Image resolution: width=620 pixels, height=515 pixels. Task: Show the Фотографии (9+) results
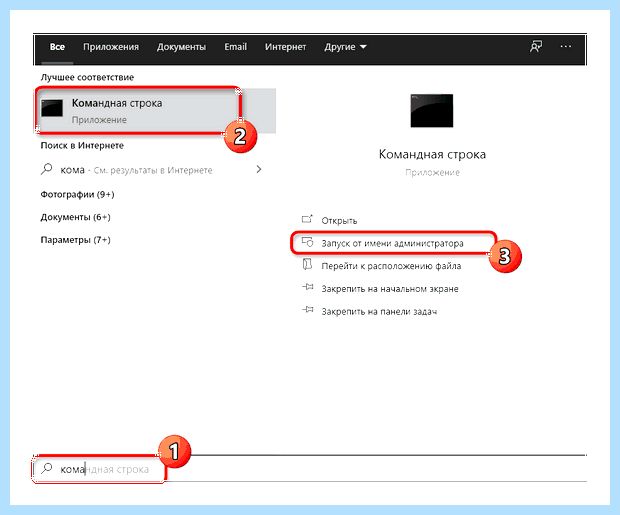[77, 195]
